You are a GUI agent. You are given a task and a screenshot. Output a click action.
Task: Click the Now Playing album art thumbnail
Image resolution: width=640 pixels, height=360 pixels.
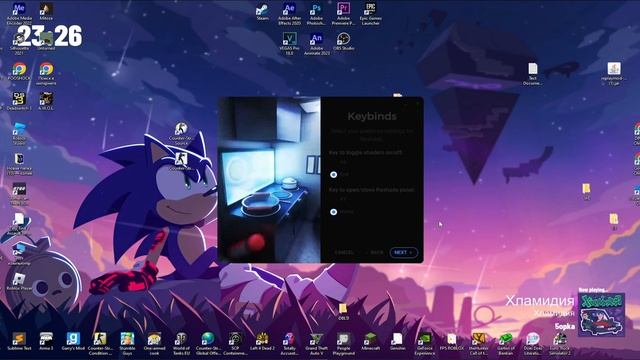pyautogui.click(x=602, y=314)
